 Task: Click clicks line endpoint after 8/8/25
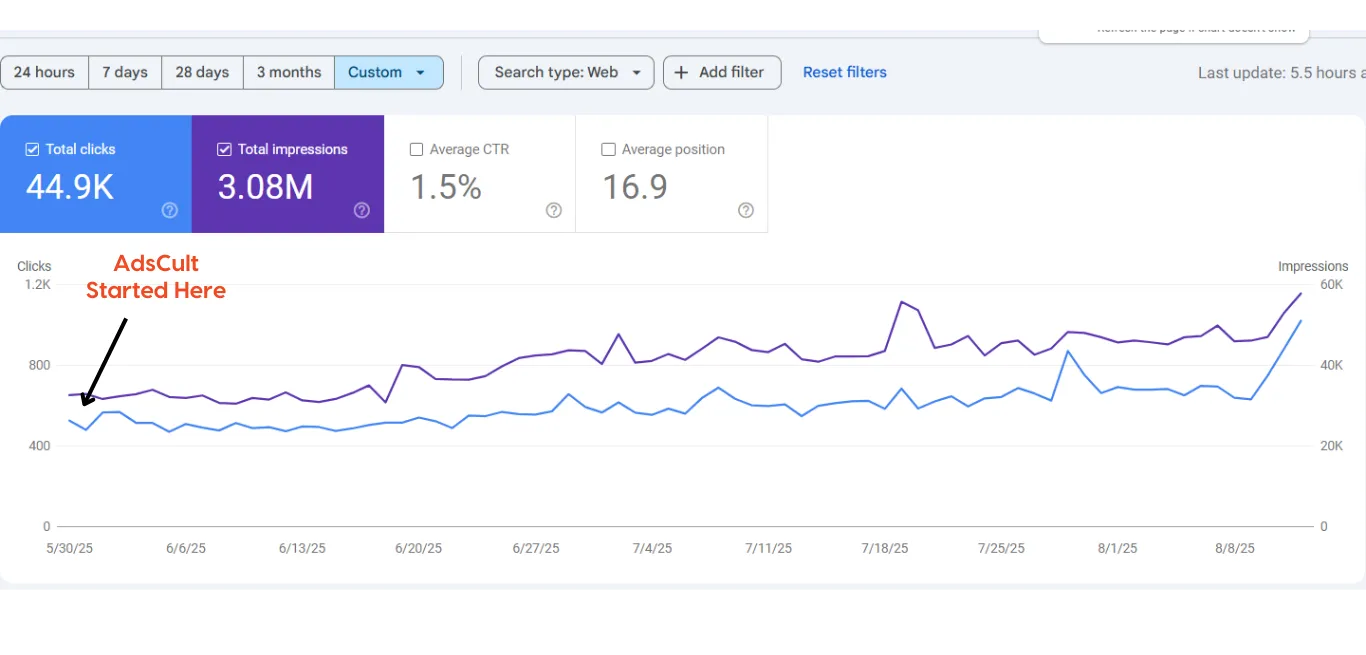(x=1300, y=321)
